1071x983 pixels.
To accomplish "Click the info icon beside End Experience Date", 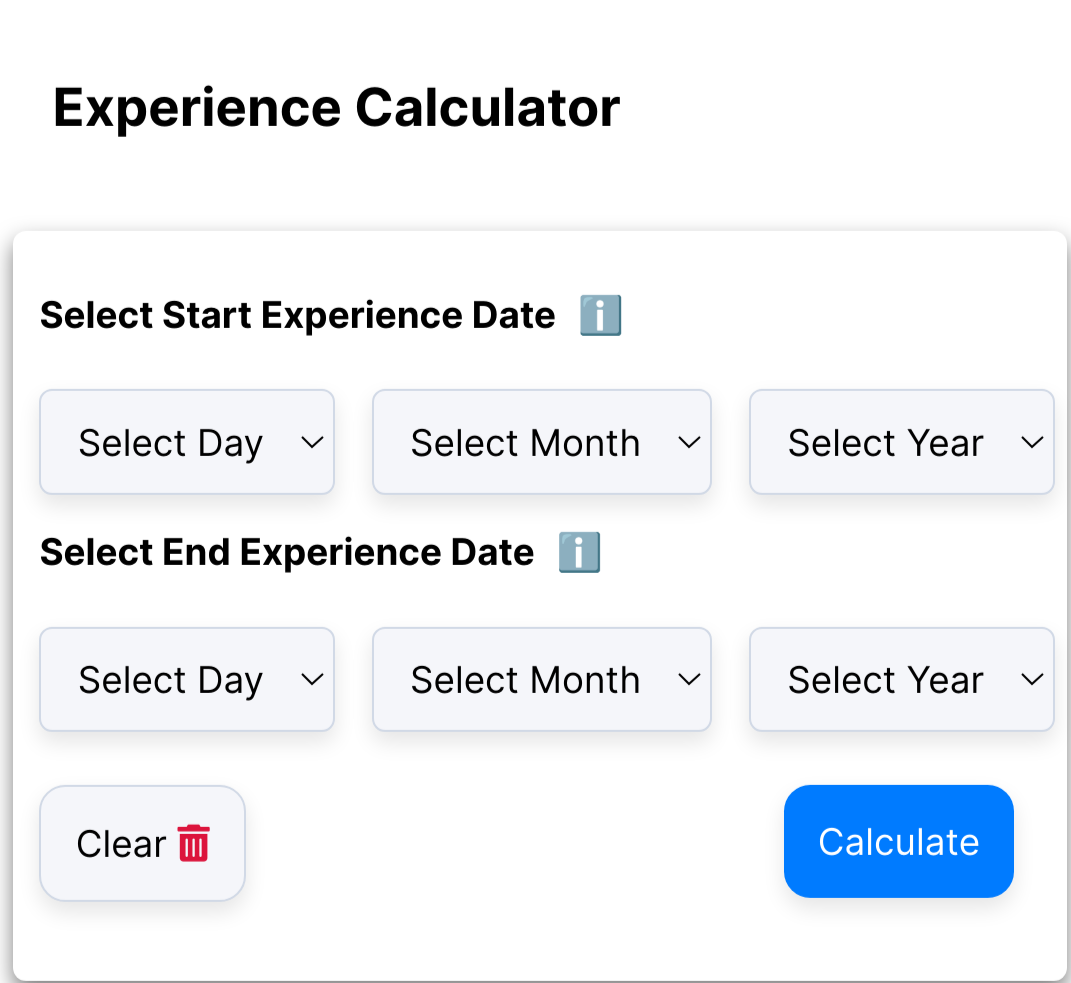I will (580, 551).
